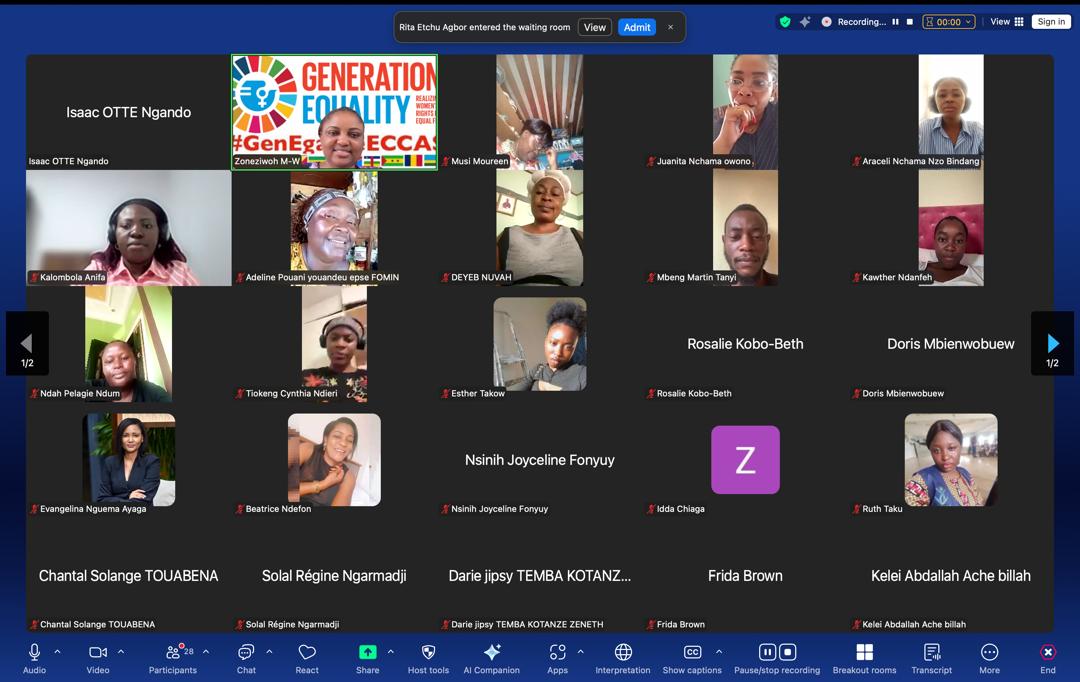Viewport: 1080px width, 682px height.
Task: Click the Audio microphone icon
Action: click(34, 652)
